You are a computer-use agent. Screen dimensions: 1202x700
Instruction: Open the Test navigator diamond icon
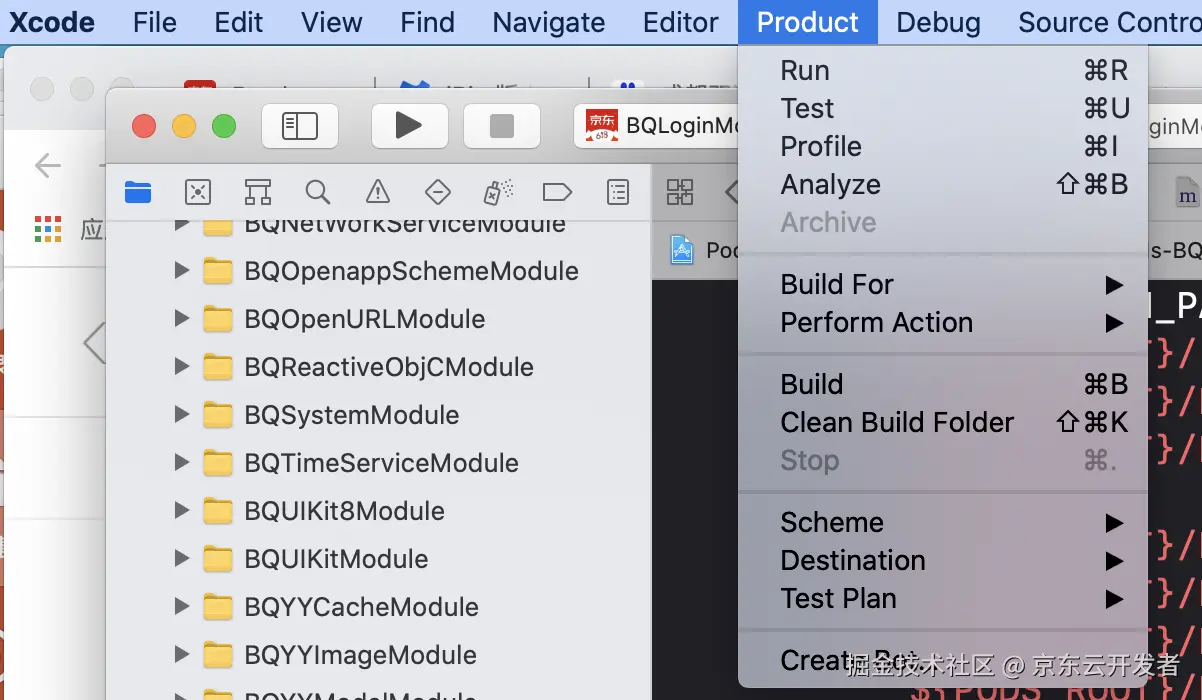(x=438, y=192)
